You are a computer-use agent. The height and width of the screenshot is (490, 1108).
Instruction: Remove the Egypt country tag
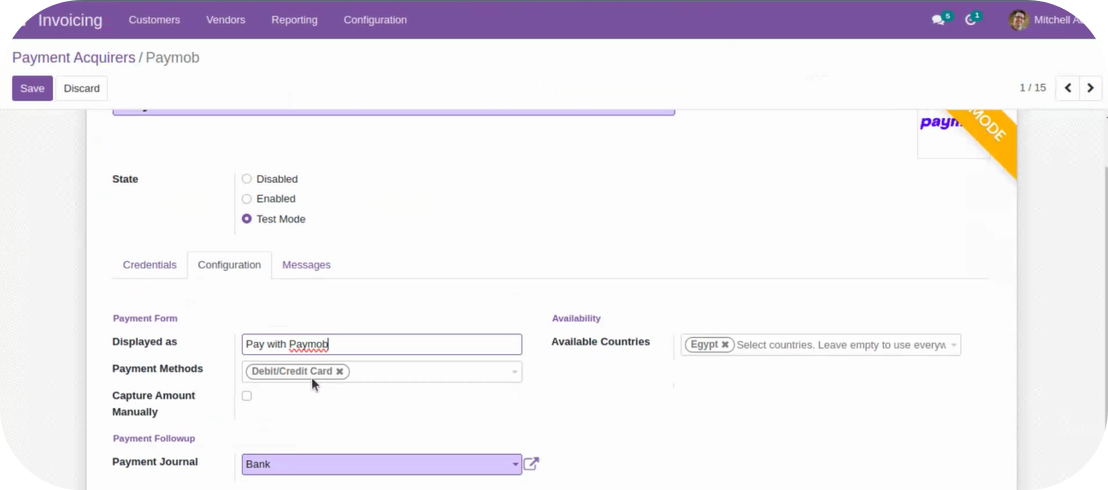pyautogui.click(x=725, y=345)
